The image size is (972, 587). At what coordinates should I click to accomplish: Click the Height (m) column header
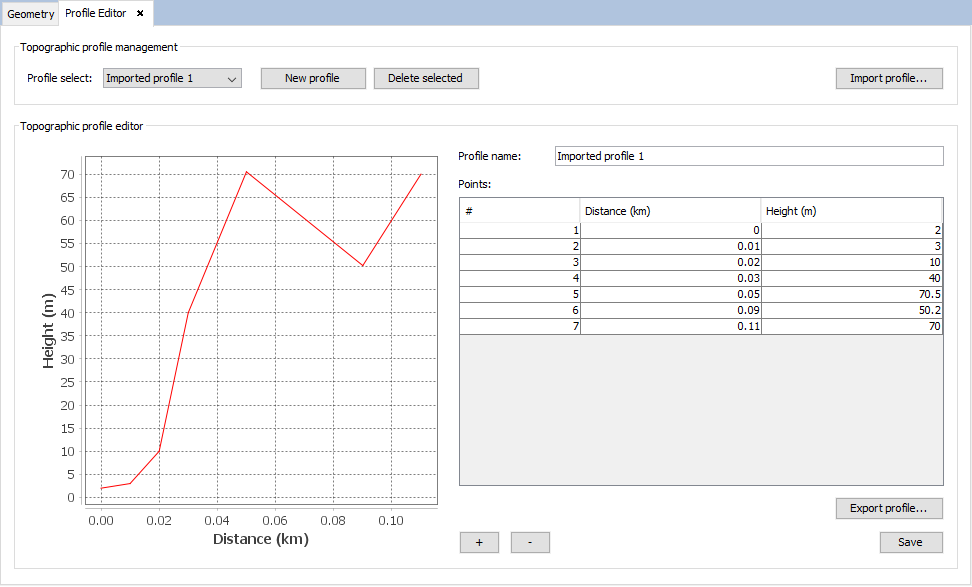851,210
